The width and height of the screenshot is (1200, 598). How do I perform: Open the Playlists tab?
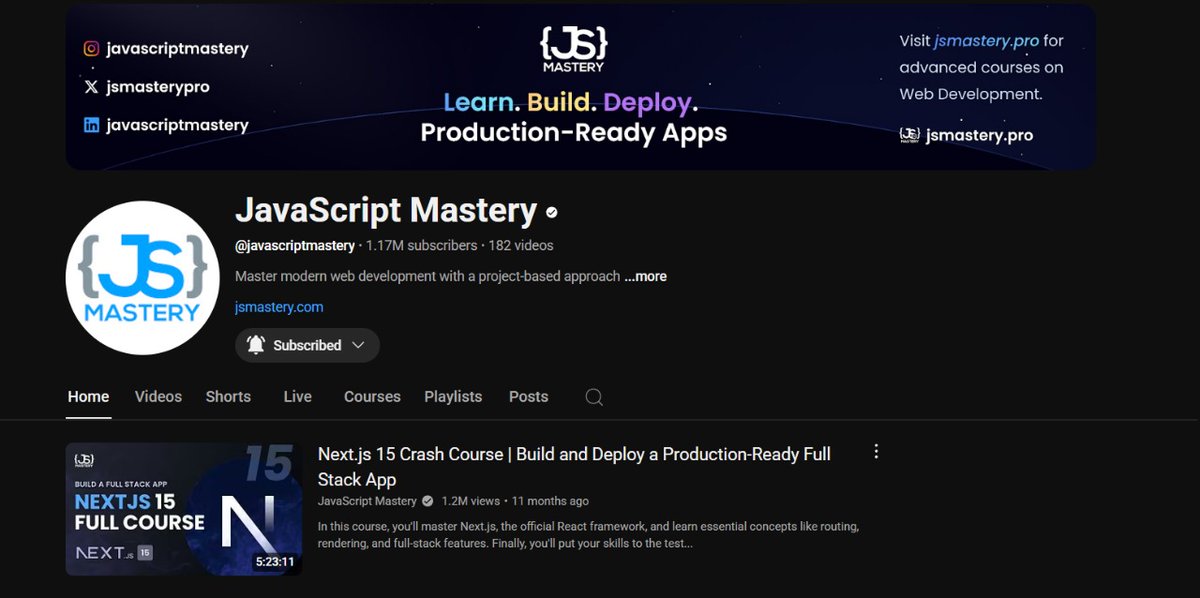453,397
